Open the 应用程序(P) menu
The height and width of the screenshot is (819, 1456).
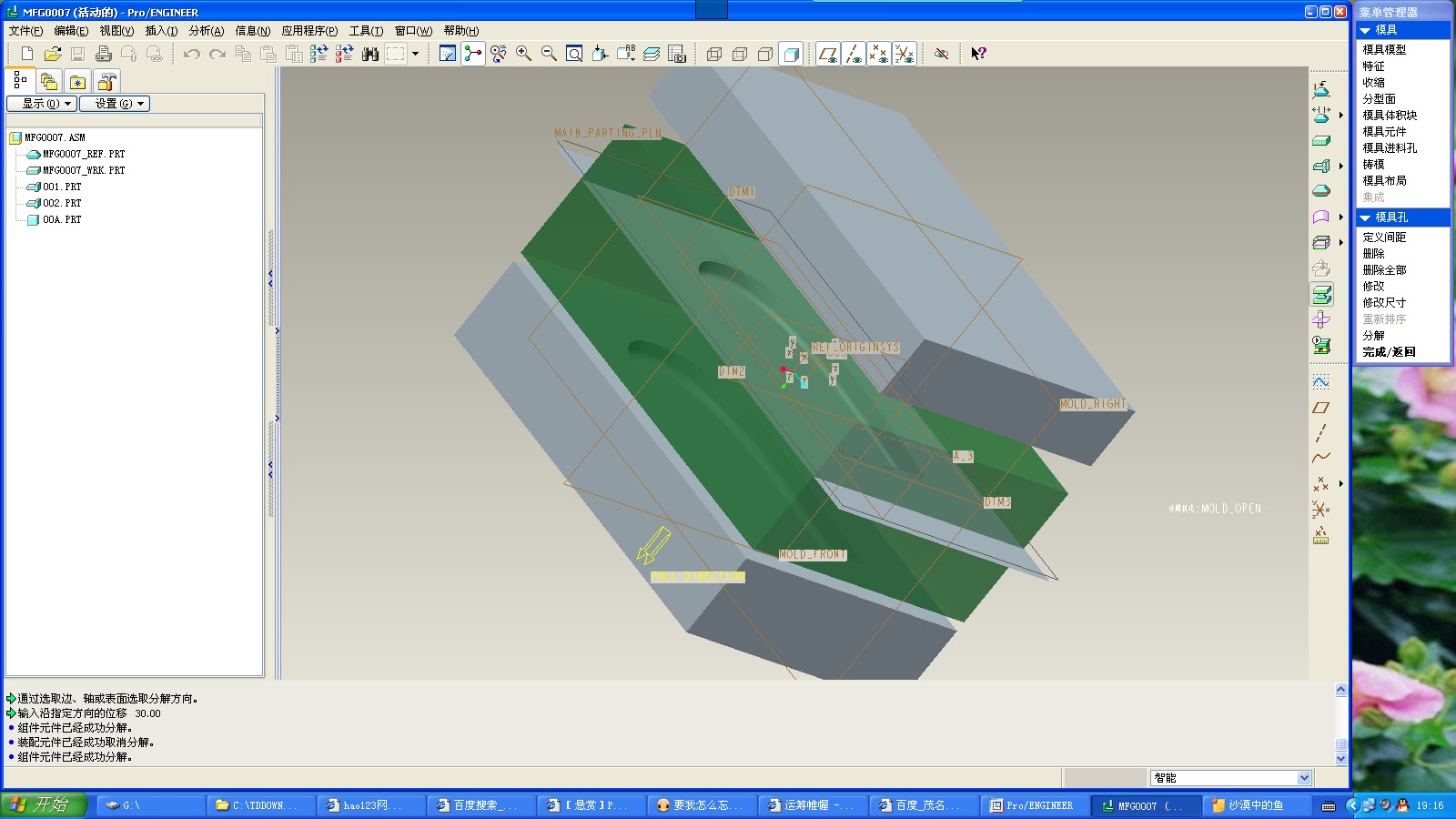pyautogui.click(x=309, y=31)
